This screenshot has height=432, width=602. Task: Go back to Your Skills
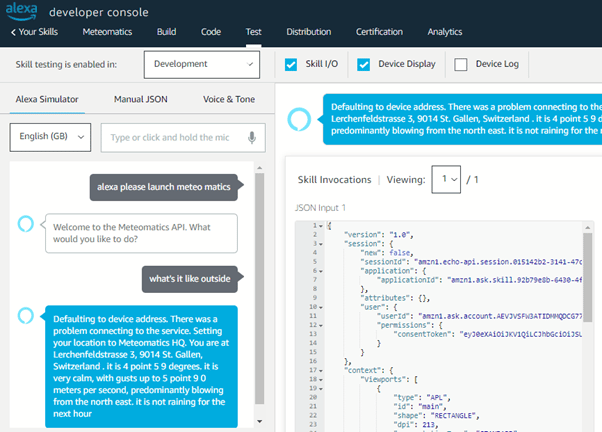(x=38, y=32)
